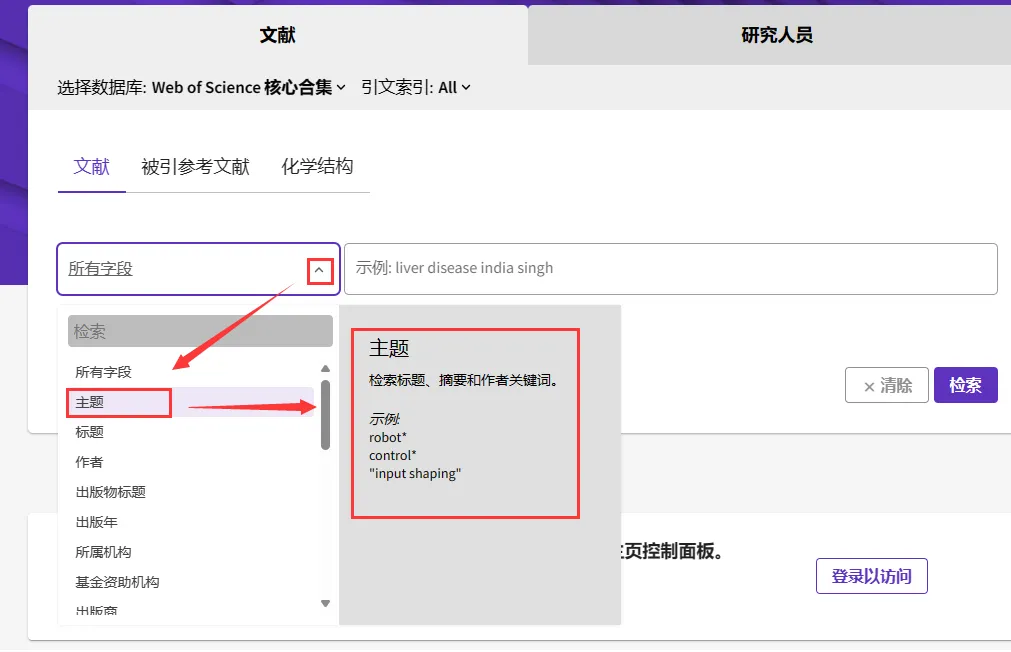Click the scroll-down arrow of field list
The height and width of the screenshot is (652, 1011).
click(x=325, y=603)
